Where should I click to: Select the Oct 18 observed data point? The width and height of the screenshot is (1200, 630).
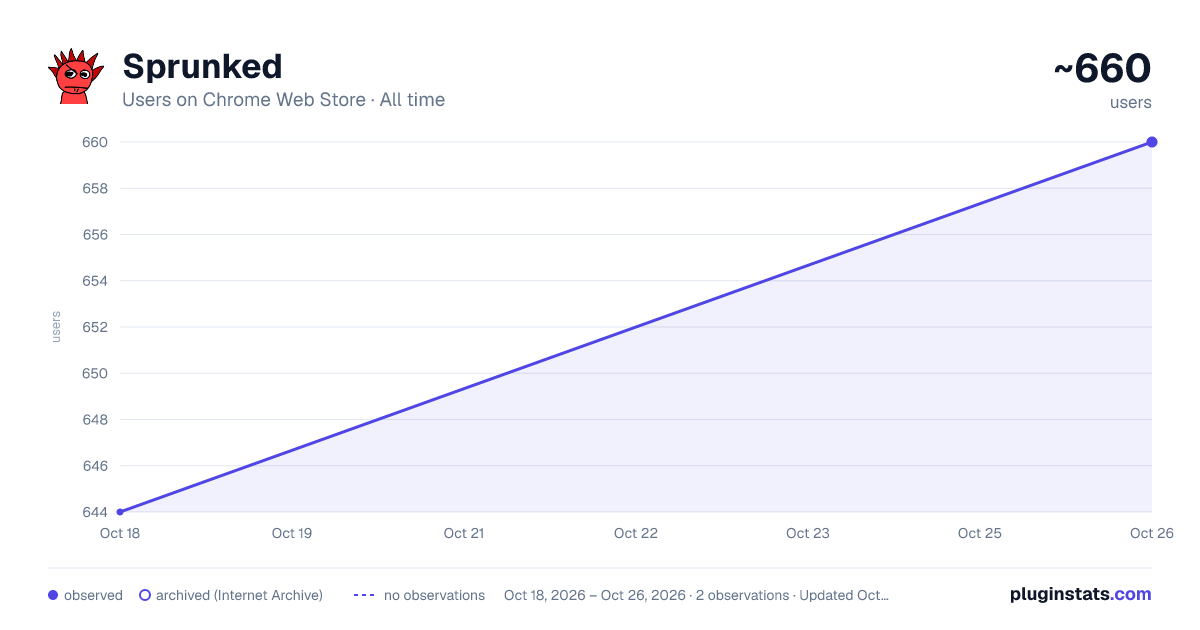point(120,512)
